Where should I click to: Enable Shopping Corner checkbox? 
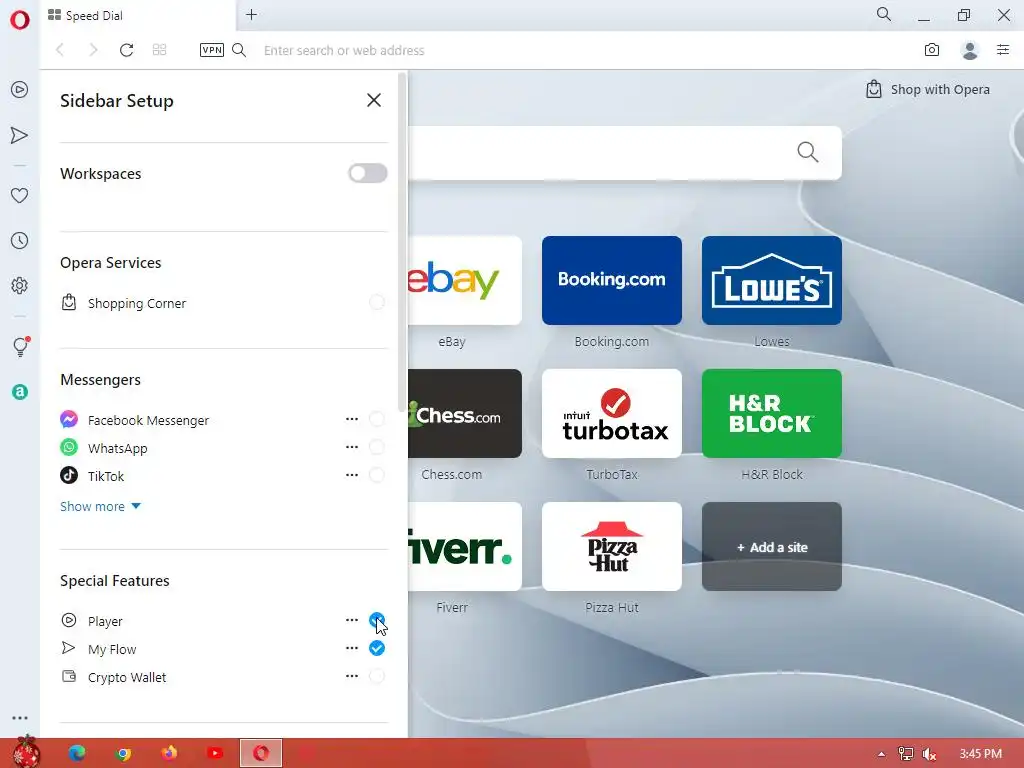377,302
